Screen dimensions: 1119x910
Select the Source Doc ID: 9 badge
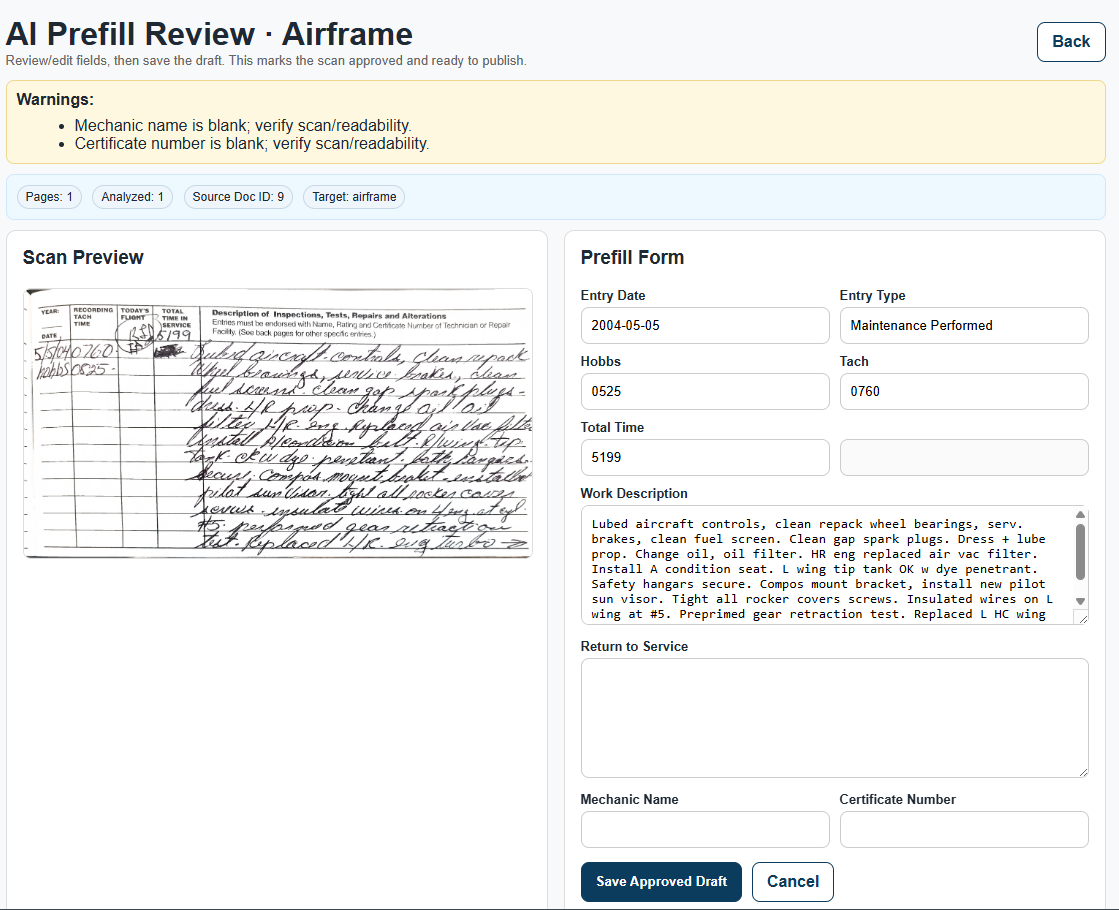tap(238, 197)
